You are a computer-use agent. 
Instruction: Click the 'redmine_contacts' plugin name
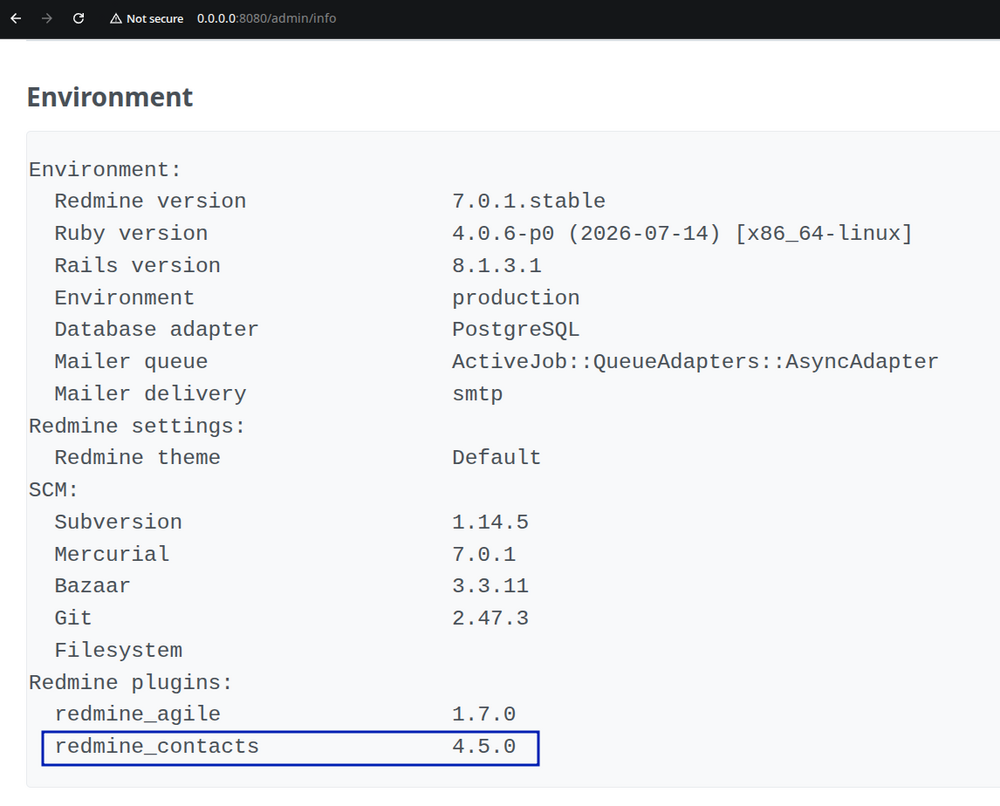coord(156,747)
